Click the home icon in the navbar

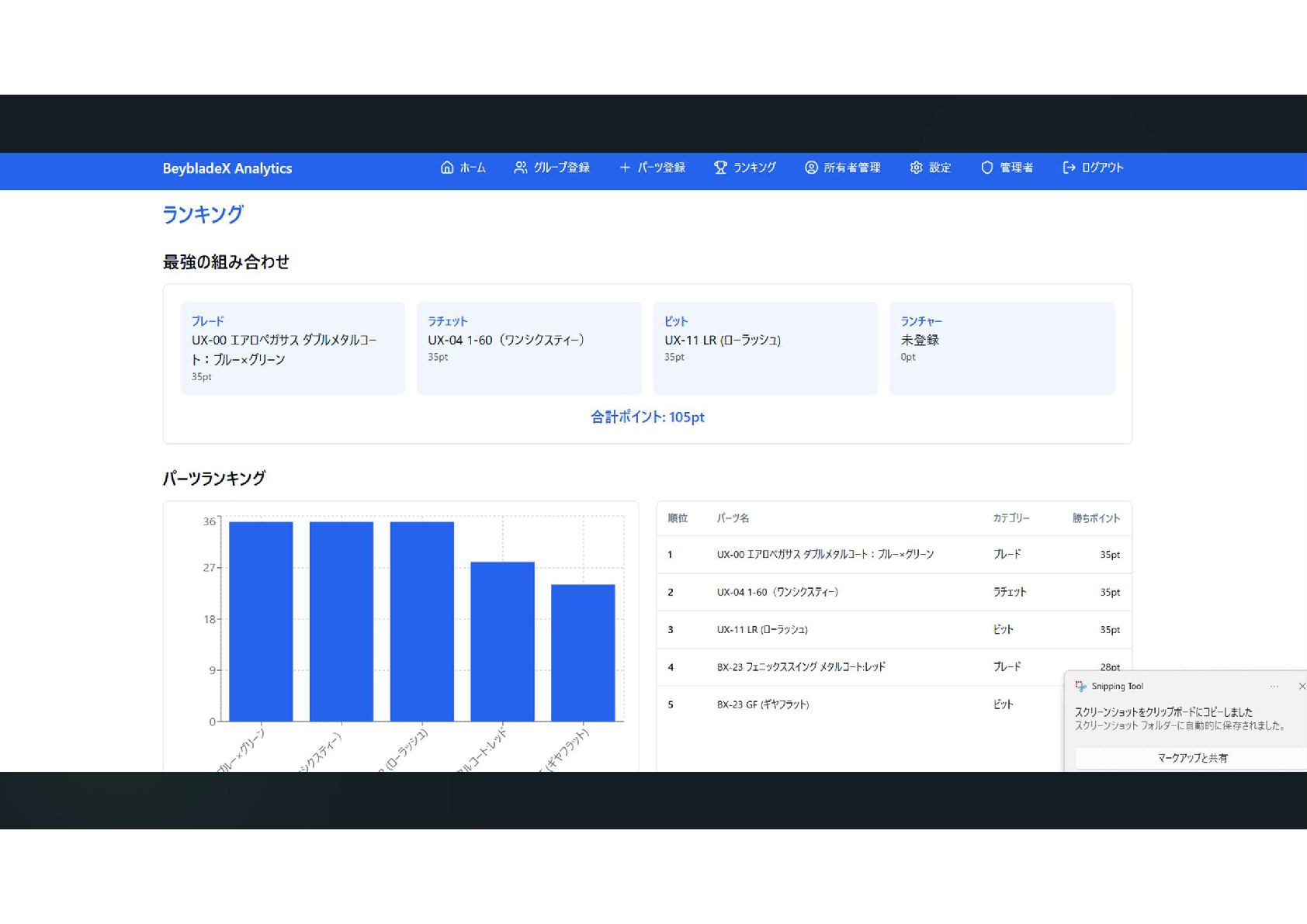click(447, 168)
